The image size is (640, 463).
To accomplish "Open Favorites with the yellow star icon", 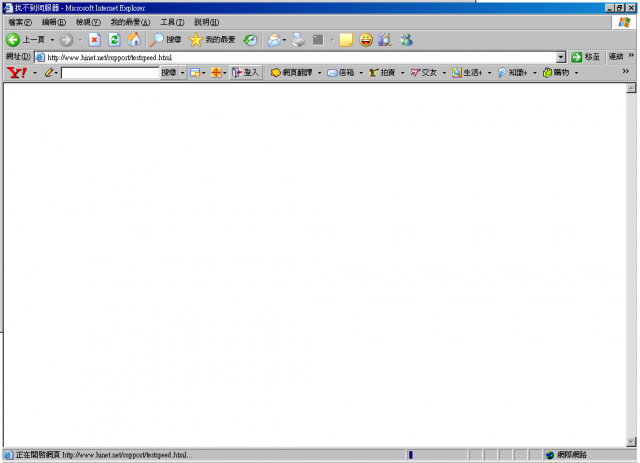I will (x=212, y=40).
